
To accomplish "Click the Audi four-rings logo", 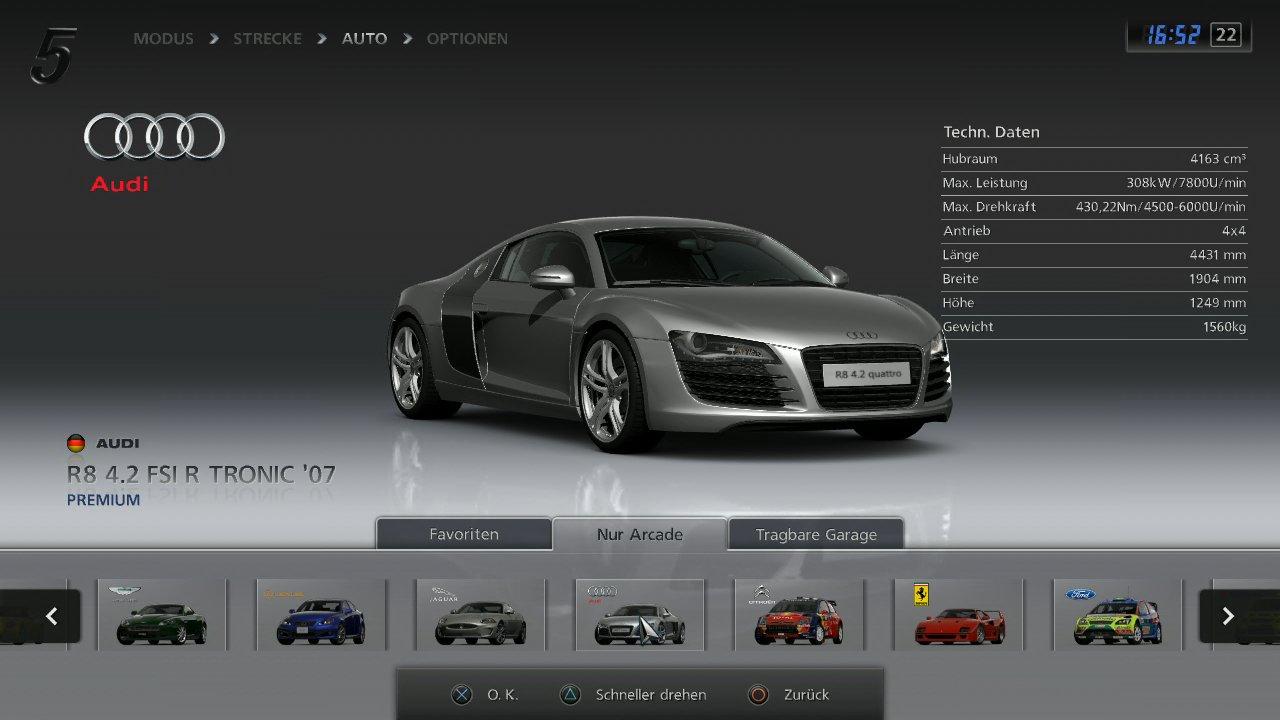I will tap(154, 136).
